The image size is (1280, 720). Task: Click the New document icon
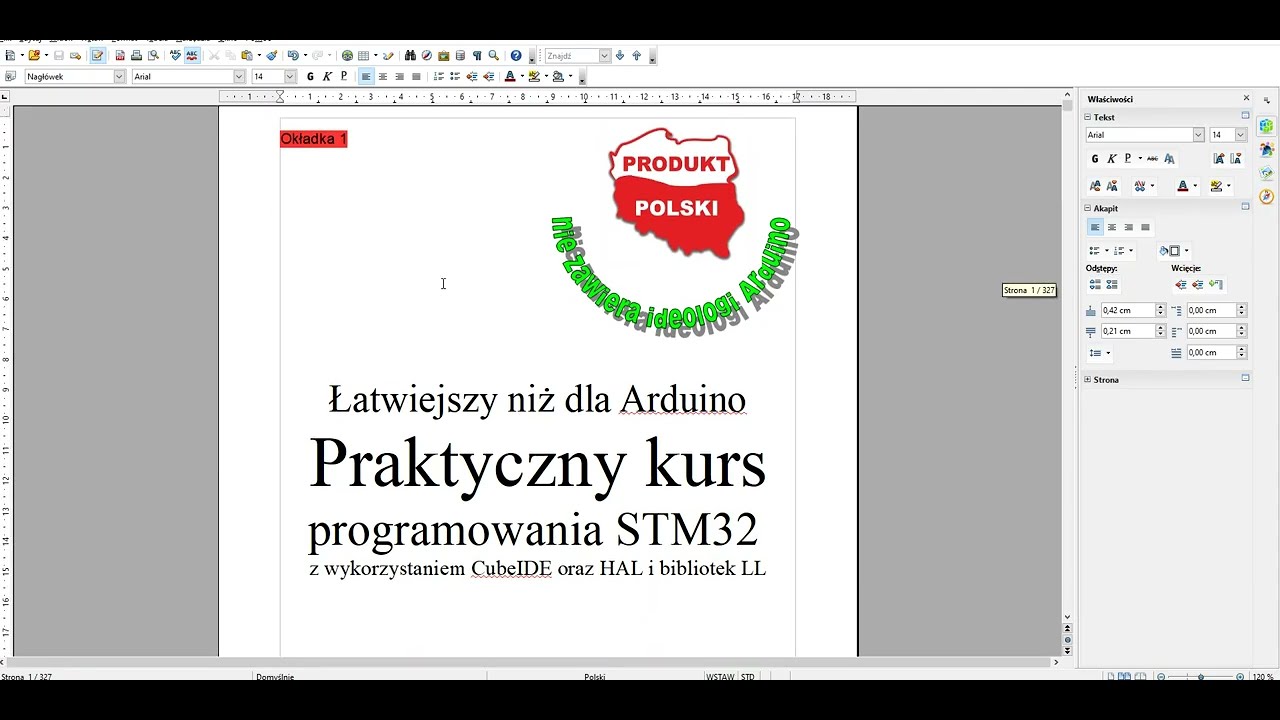pyautogui.click(x=9, y=55)
